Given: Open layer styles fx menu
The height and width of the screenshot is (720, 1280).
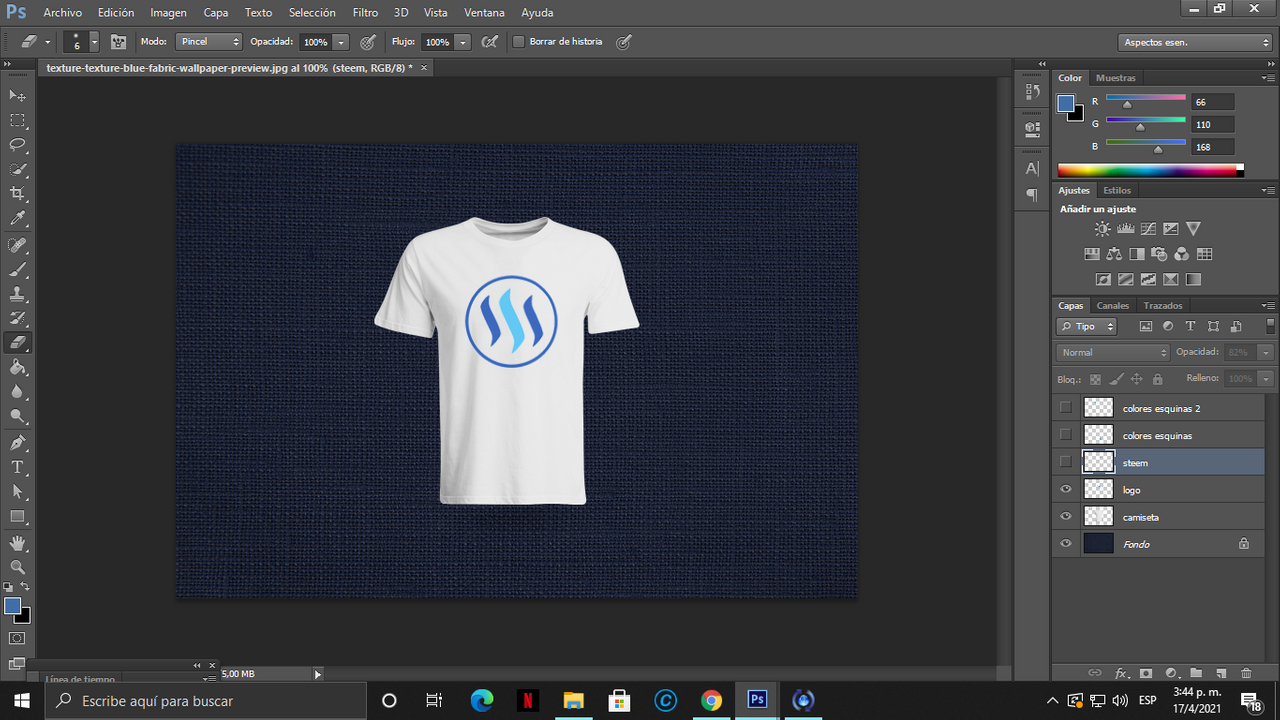Looking at the screenshot, I should [1121, 673].
